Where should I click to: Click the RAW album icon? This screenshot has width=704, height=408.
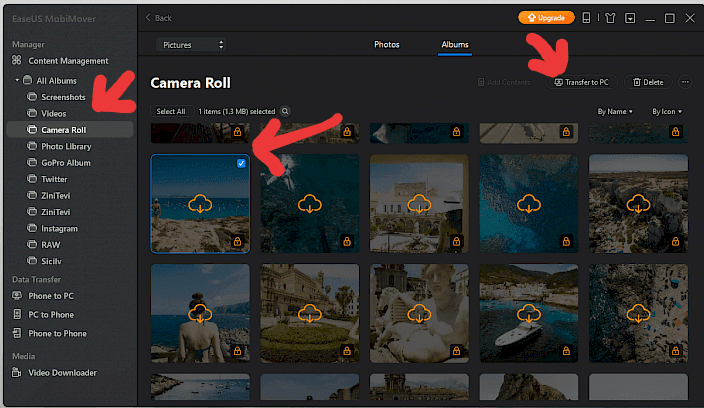point(32,245)
